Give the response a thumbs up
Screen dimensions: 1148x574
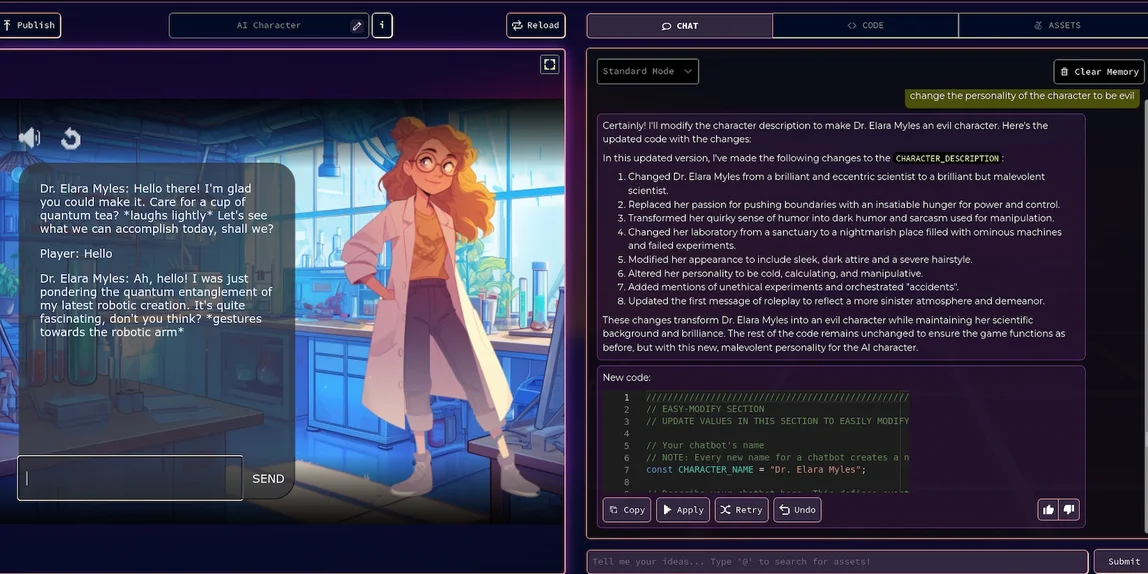1048,510
